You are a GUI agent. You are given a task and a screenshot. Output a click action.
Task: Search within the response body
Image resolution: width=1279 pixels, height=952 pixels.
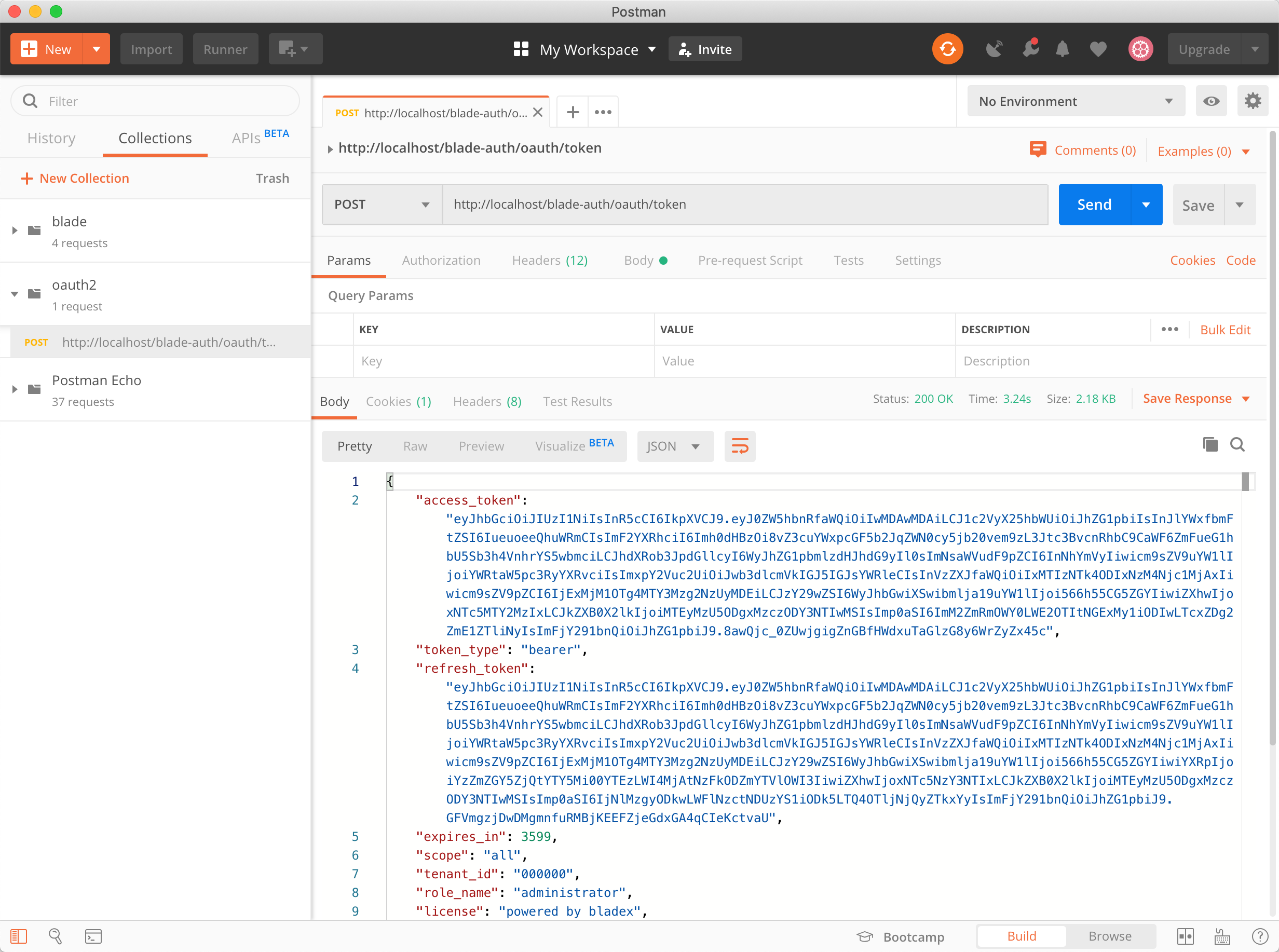[x=1237, y=444]
